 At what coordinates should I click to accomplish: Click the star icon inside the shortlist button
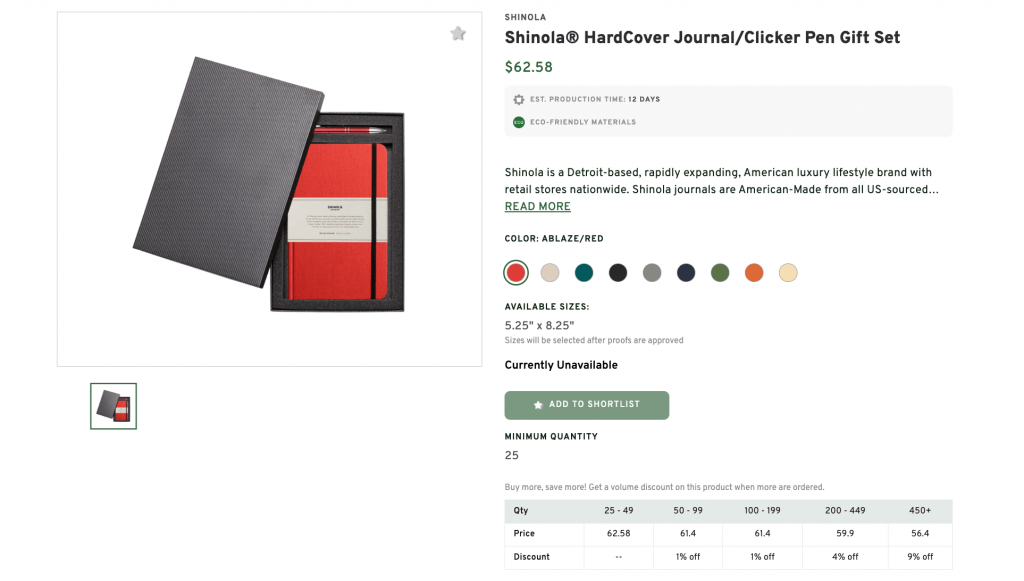539,405
